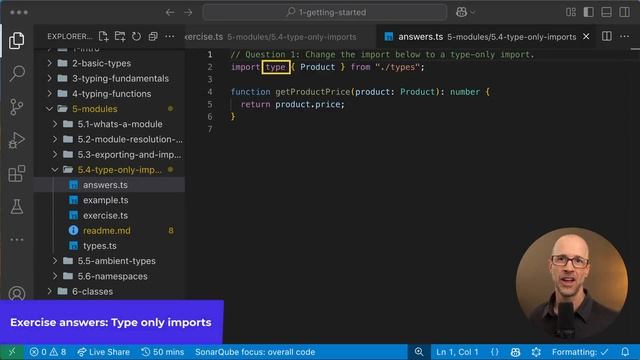Start Live Share session from status bar
Viewport: 640px width, 360px height.
coord(104,352)
